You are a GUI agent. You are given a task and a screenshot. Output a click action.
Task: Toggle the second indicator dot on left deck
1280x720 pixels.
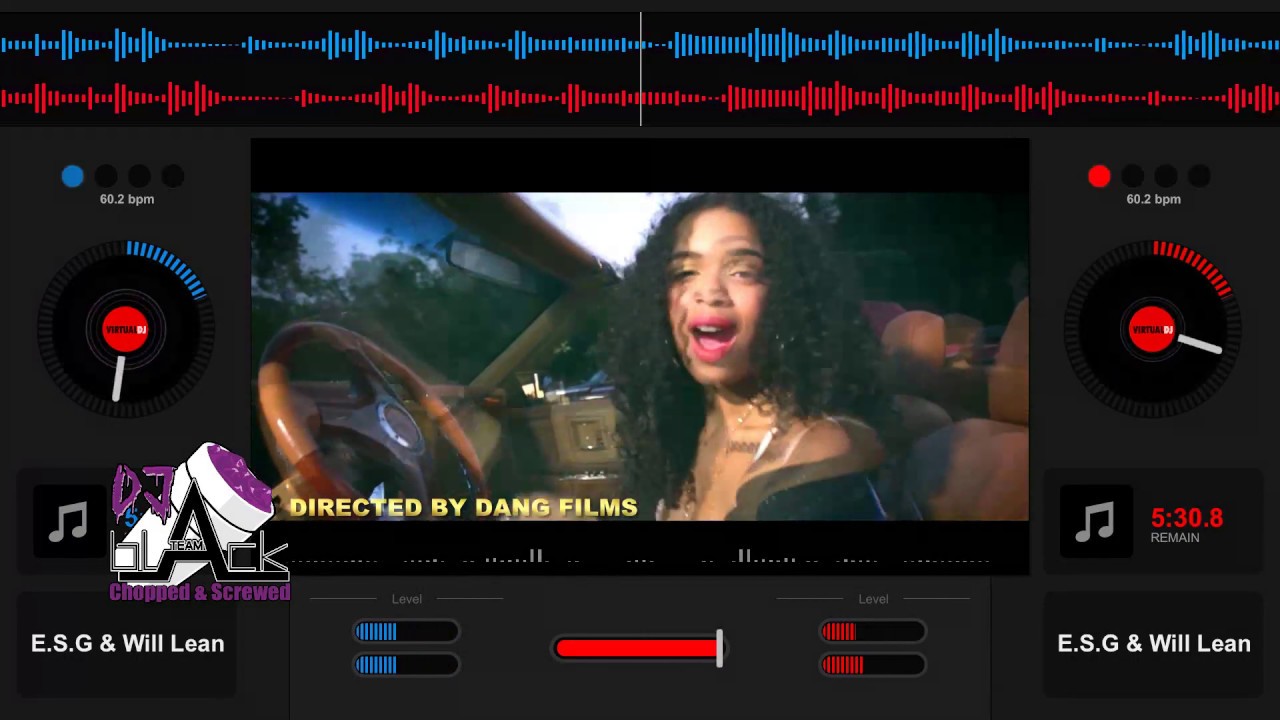(106, 177)
